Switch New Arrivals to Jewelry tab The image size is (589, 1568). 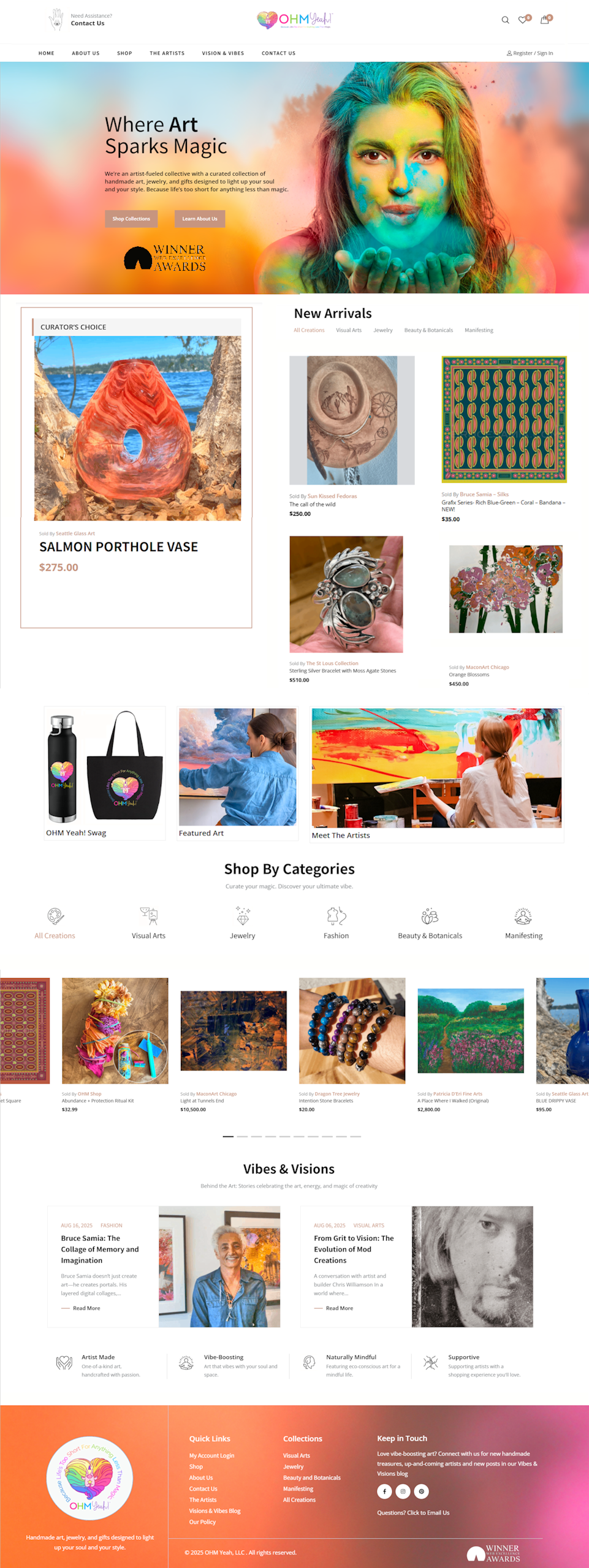(x=383, y=330)
